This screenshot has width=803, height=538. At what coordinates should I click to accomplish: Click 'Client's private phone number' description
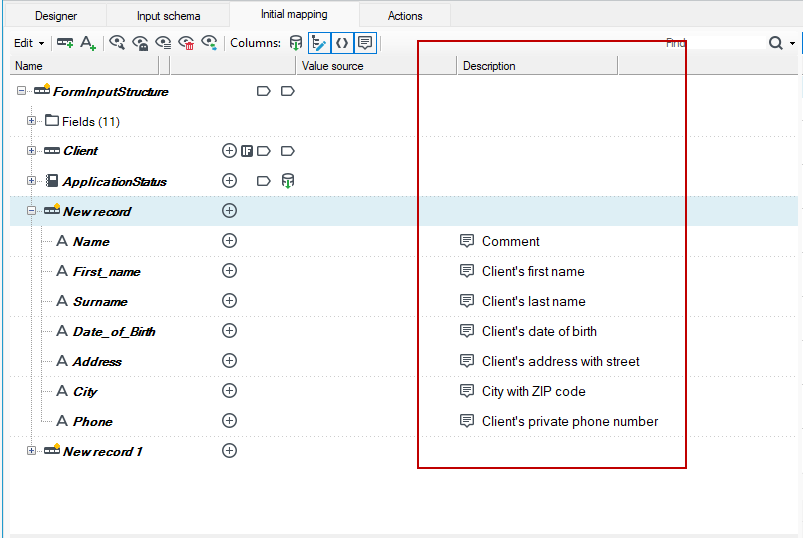pos(570,421)
